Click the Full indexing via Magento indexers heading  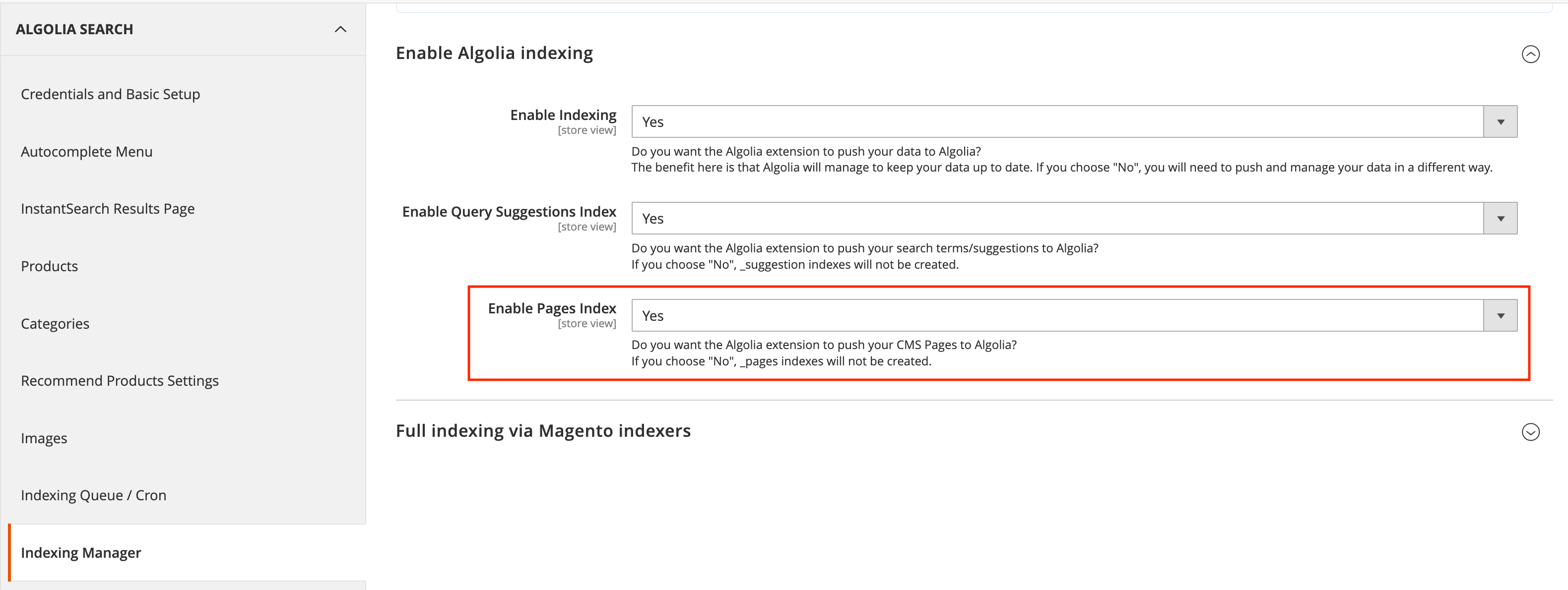click(x=543, y=431)
